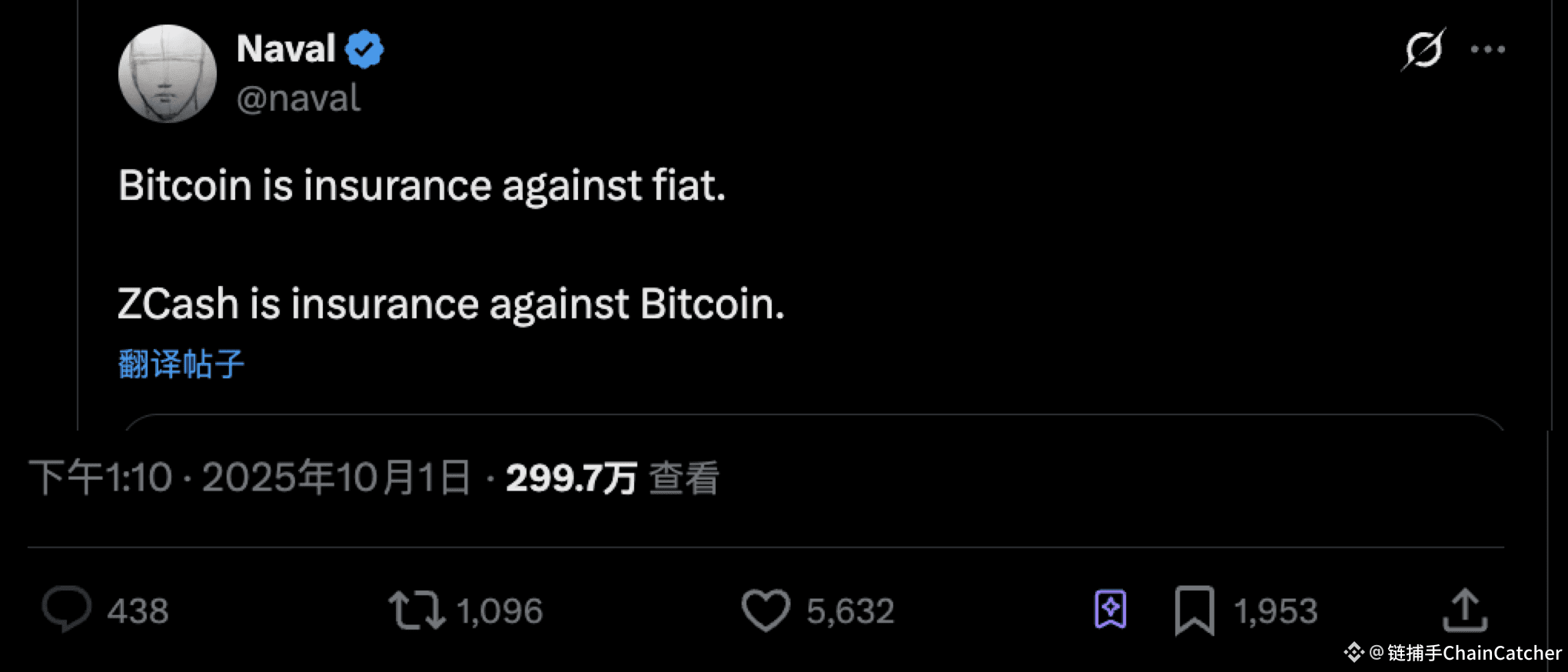Click the 1,096 reposts count
This screenshot has width=1568, height=672.
500,611
